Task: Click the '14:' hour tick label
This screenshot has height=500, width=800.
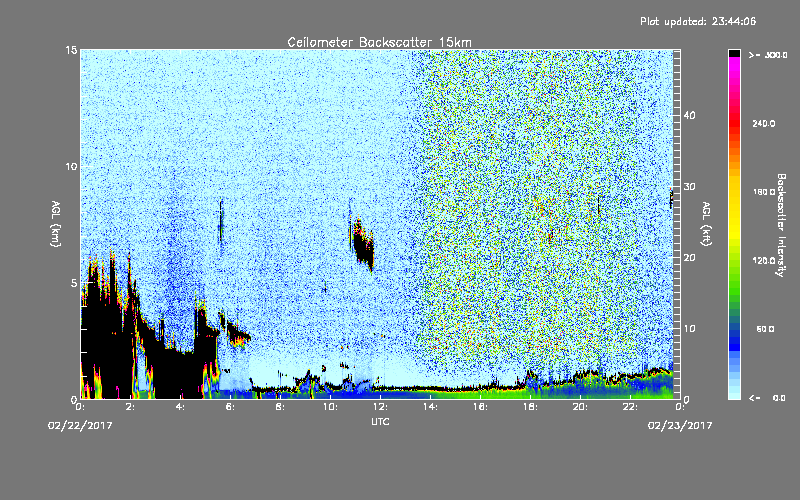Action: click(431, 407)
